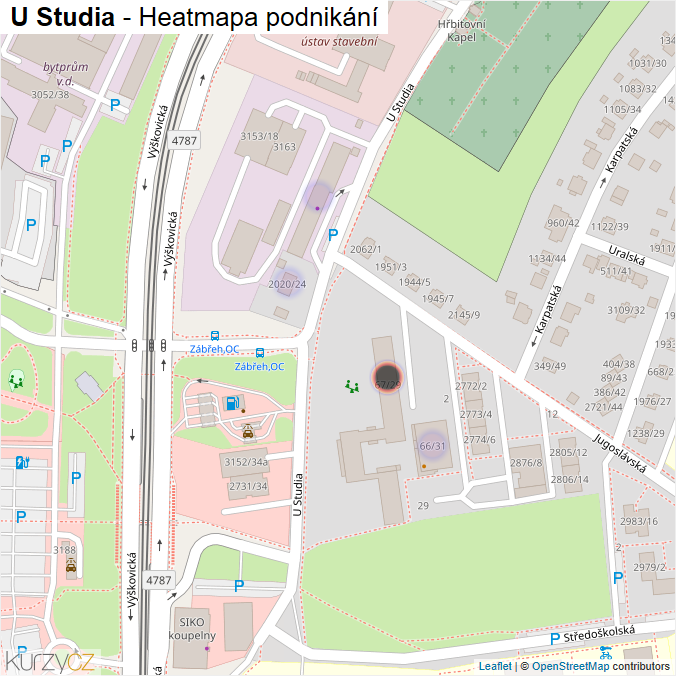Viewport: 676px width, 676px height.
Task: Click the car wash icon near 3188
Action: 71,565
